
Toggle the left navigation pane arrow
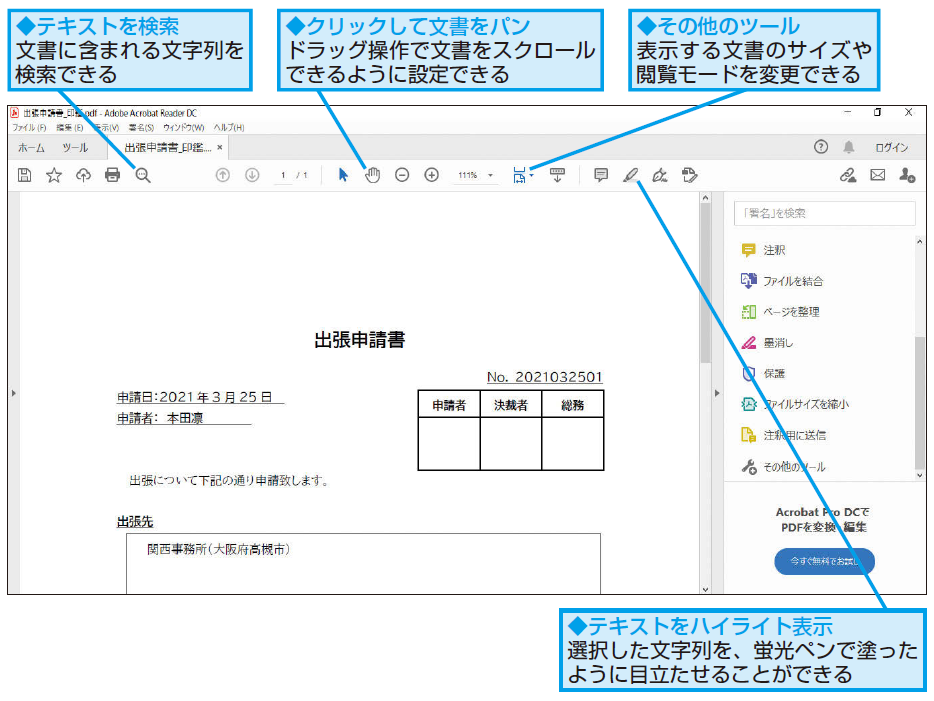pyautogui.click(x=12, y=393)
